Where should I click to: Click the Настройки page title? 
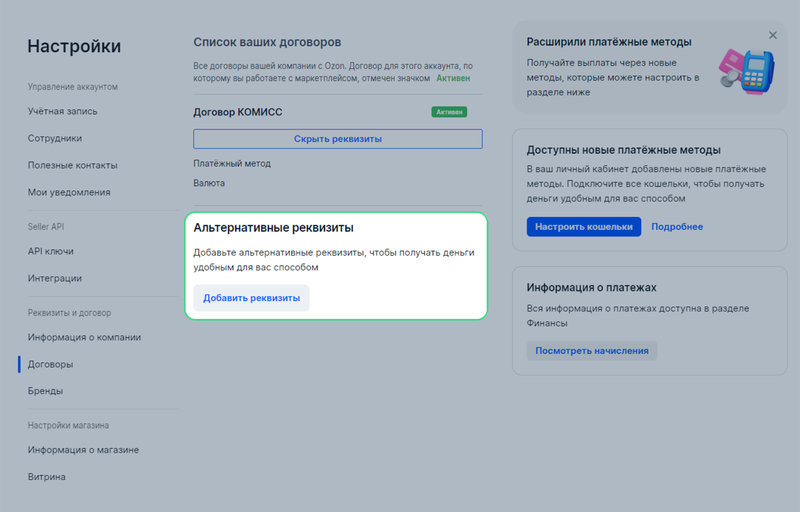(x=74, y=46)
